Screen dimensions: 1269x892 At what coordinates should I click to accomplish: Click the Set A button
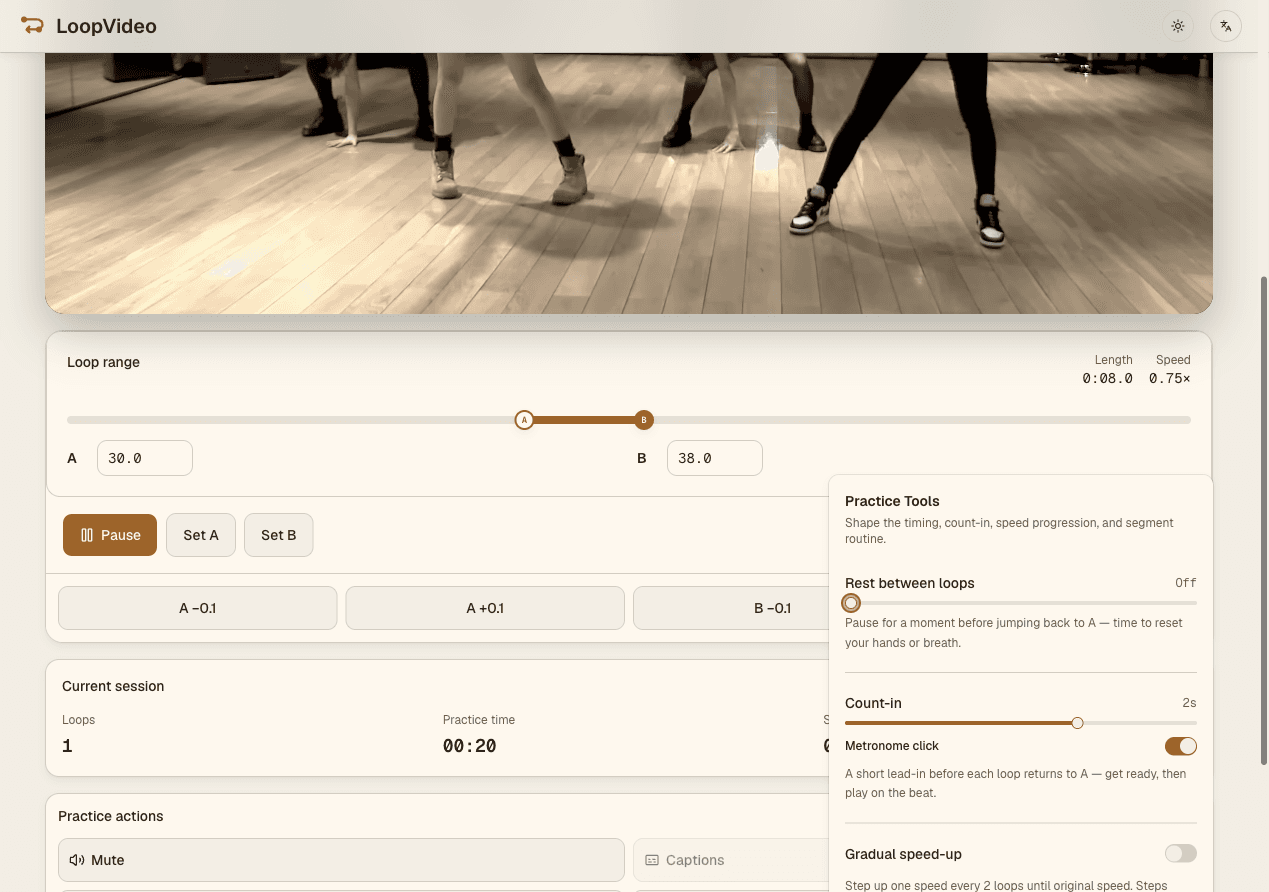201,535
